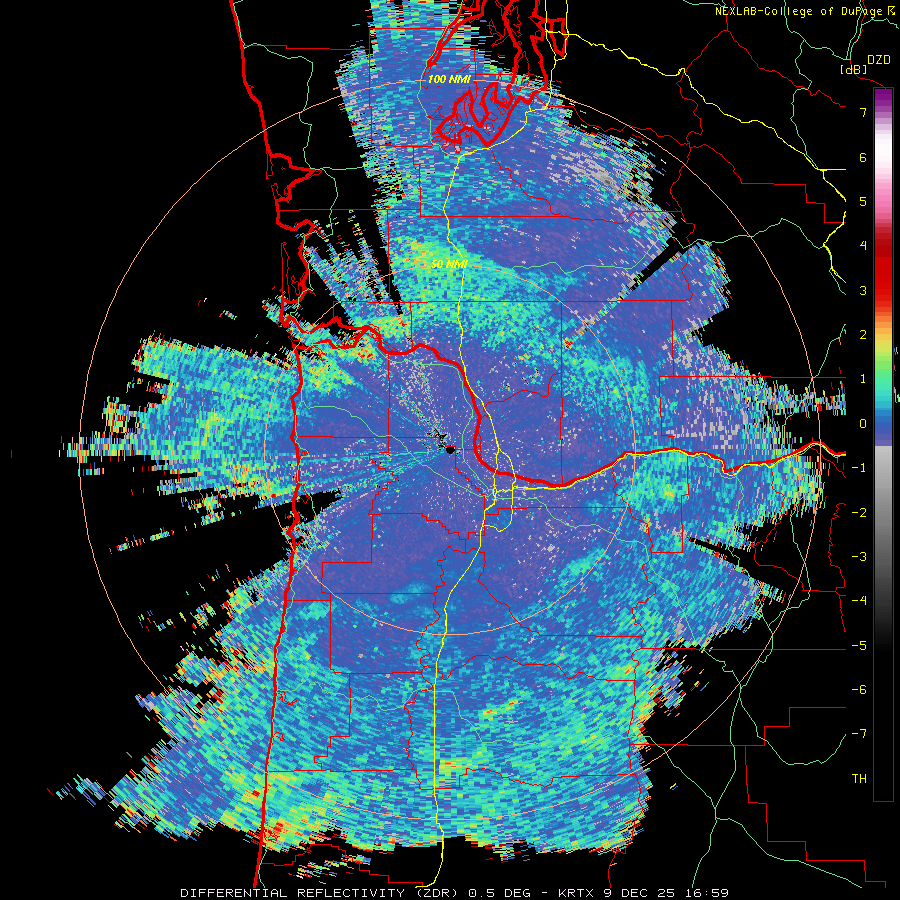Click the "-6" value on the color scale
This screenshot has height=900, width=900.
point(859,690)
